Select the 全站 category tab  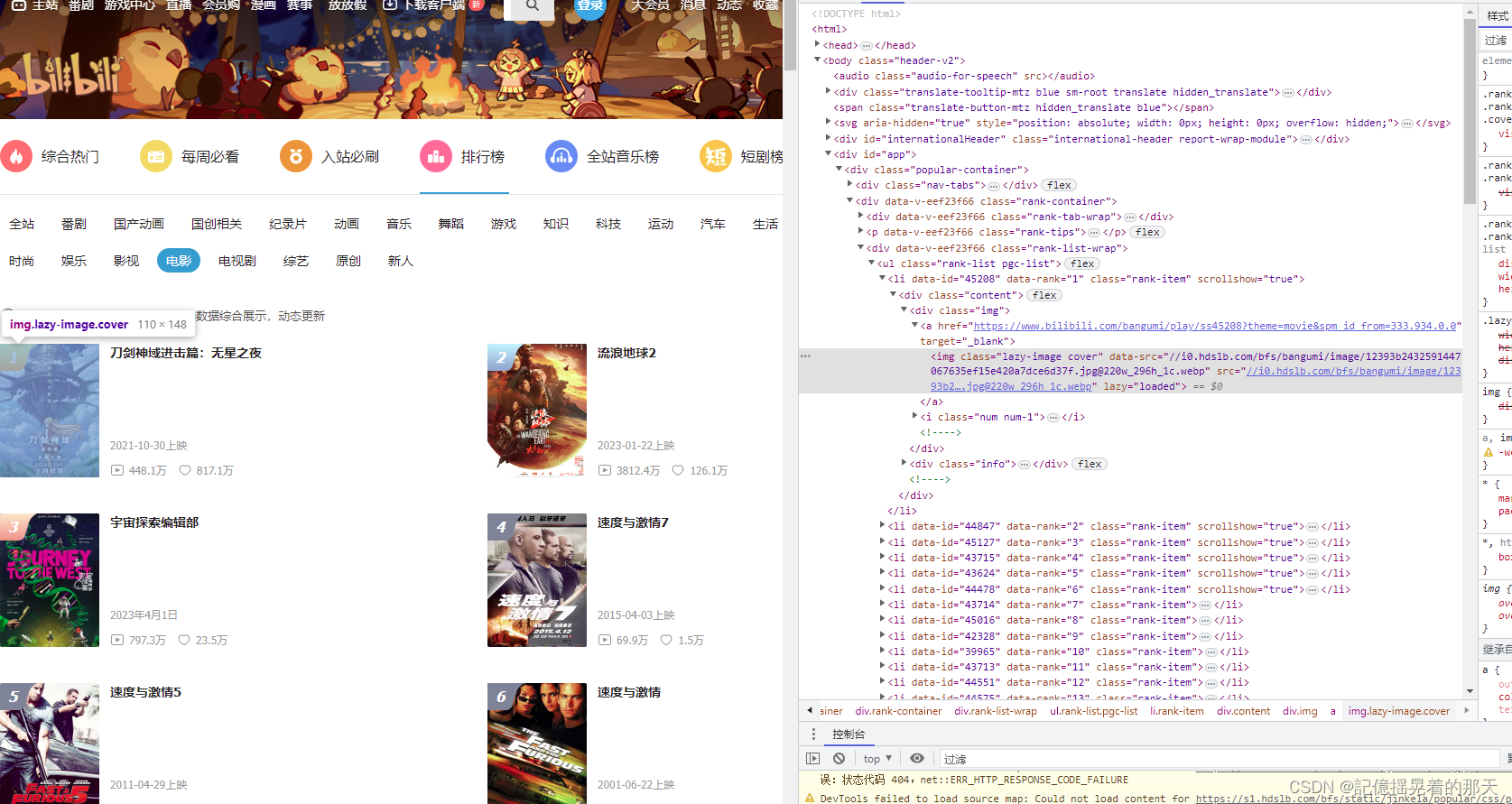22,224
